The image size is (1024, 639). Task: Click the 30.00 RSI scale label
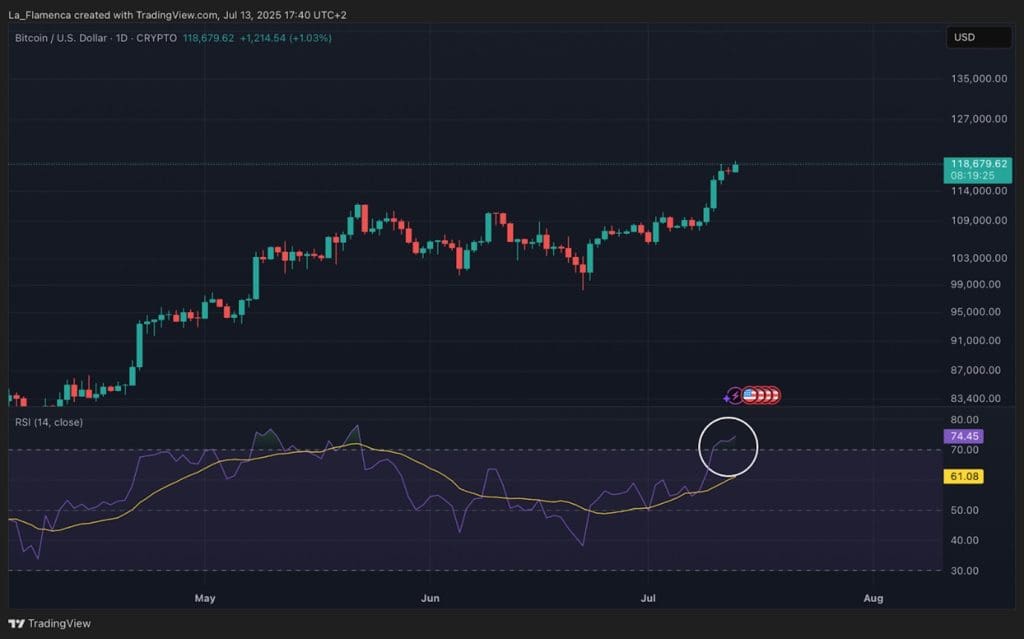tap(965, 570)
